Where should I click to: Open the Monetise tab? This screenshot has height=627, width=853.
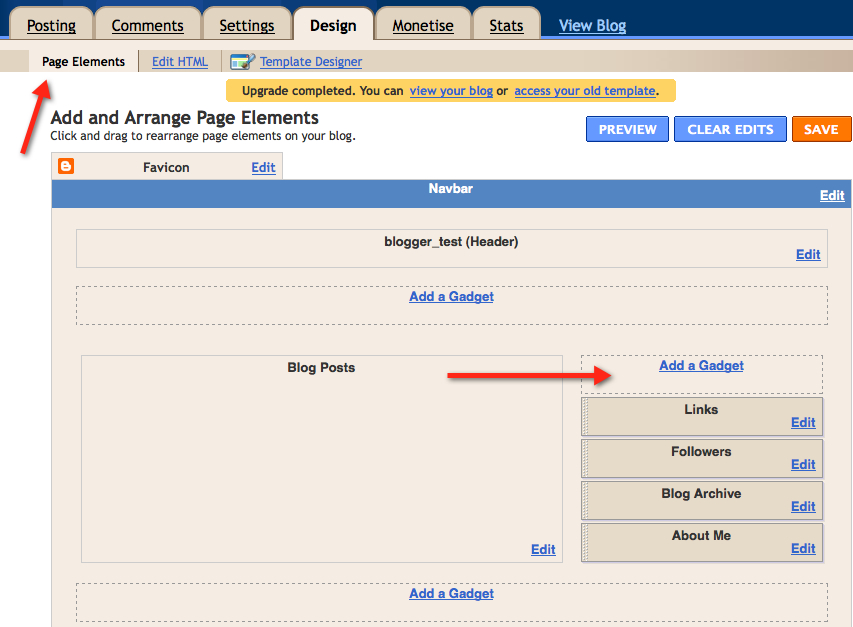click(423, 25)
